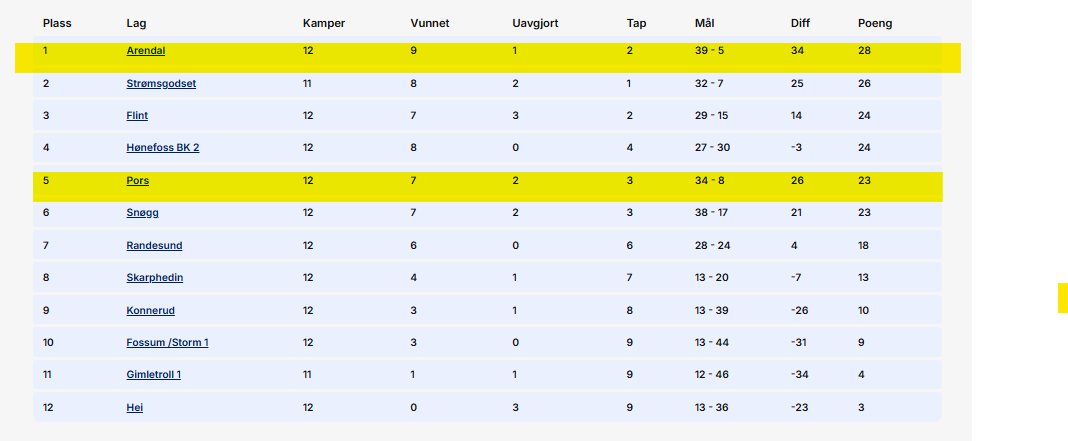
Task: Click the Plass column header
Action: coord(57,23)
